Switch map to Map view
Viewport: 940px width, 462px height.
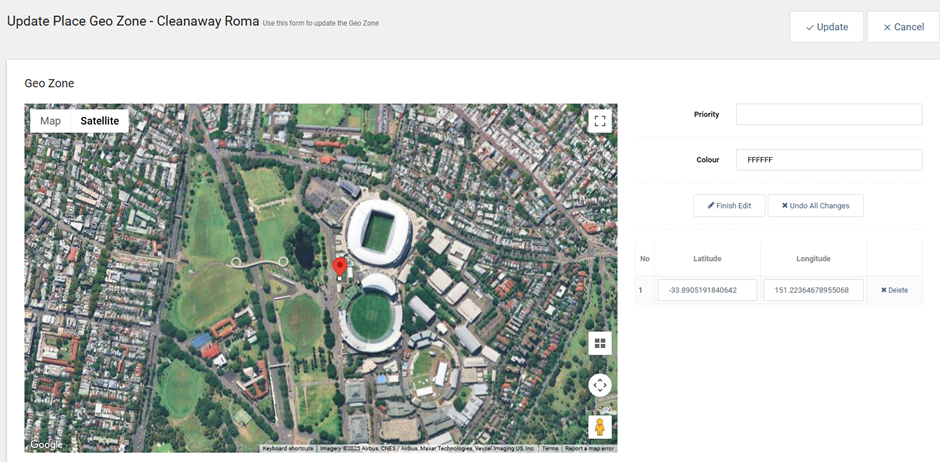coord(50,121)
